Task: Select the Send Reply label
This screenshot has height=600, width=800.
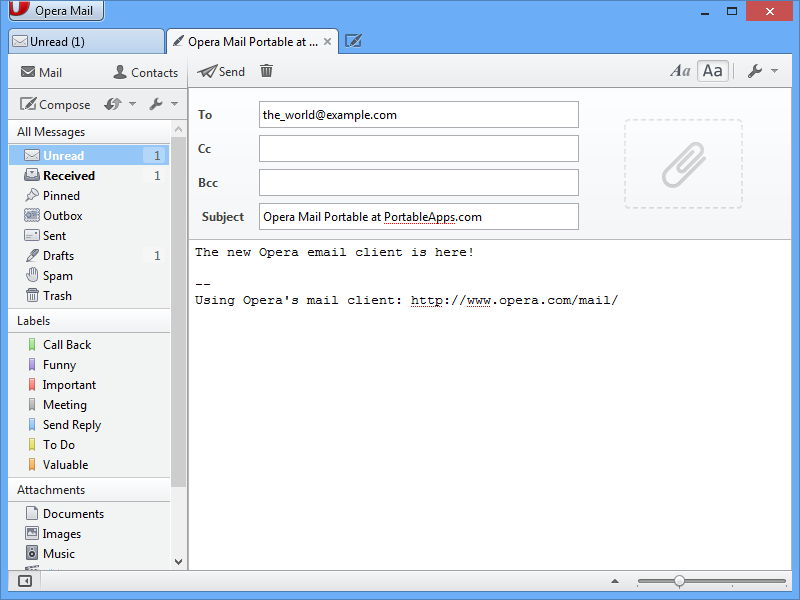Action: tap(89, 424)
